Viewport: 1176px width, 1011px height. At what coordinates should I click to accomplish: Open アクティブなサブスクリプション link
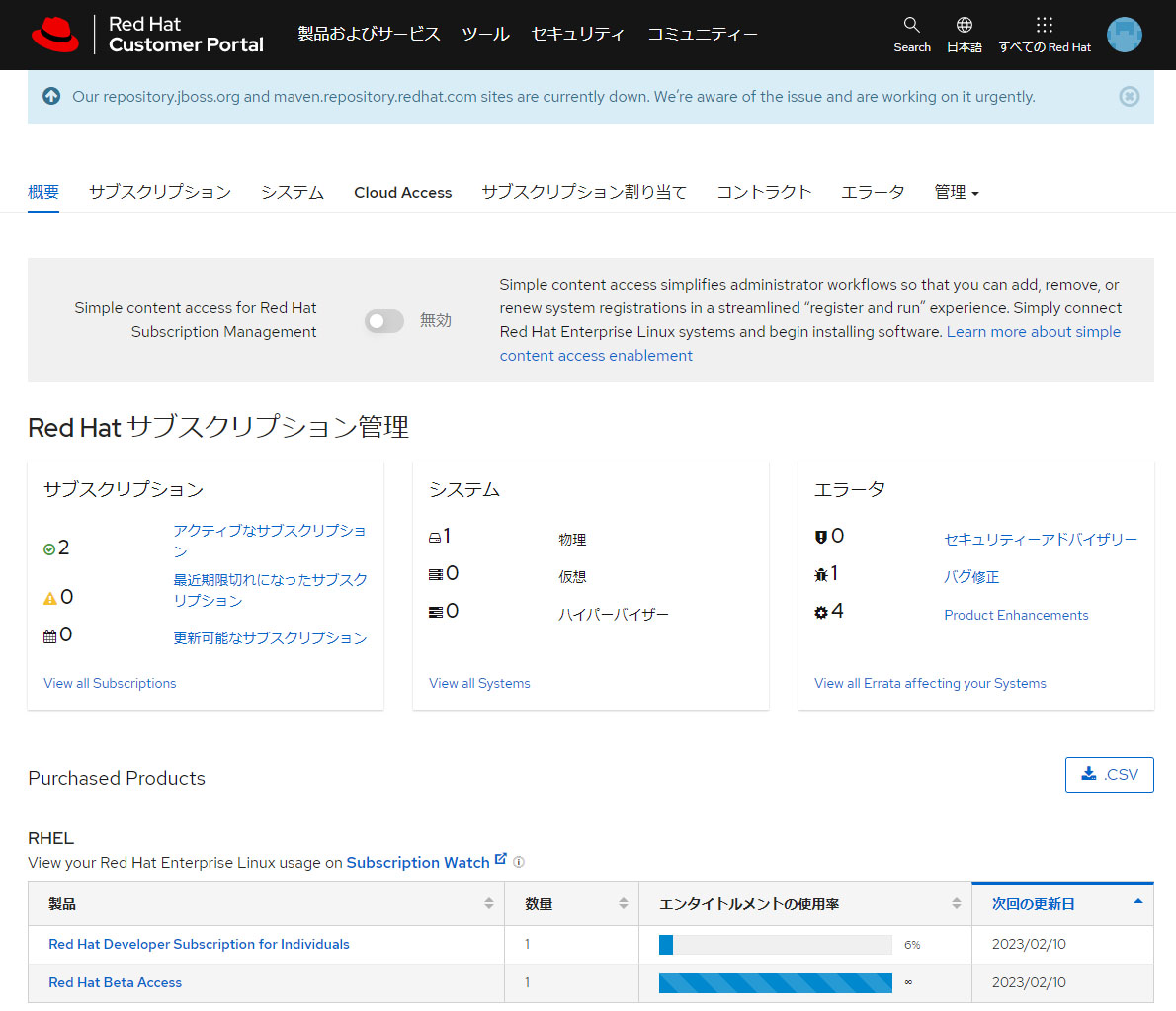pos(269,541)
